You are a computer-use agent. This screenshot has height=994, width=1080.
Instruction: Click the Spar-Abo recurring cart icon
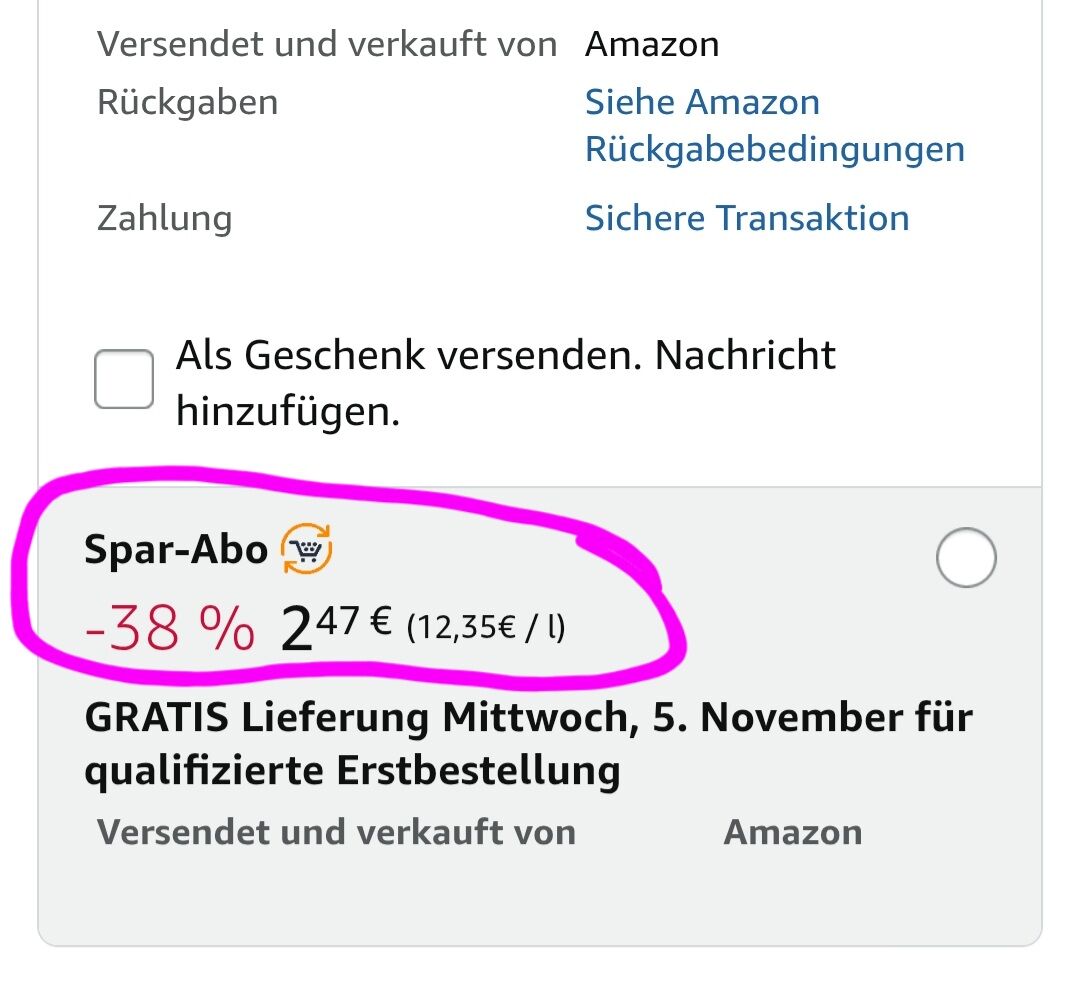pos(306,551)
